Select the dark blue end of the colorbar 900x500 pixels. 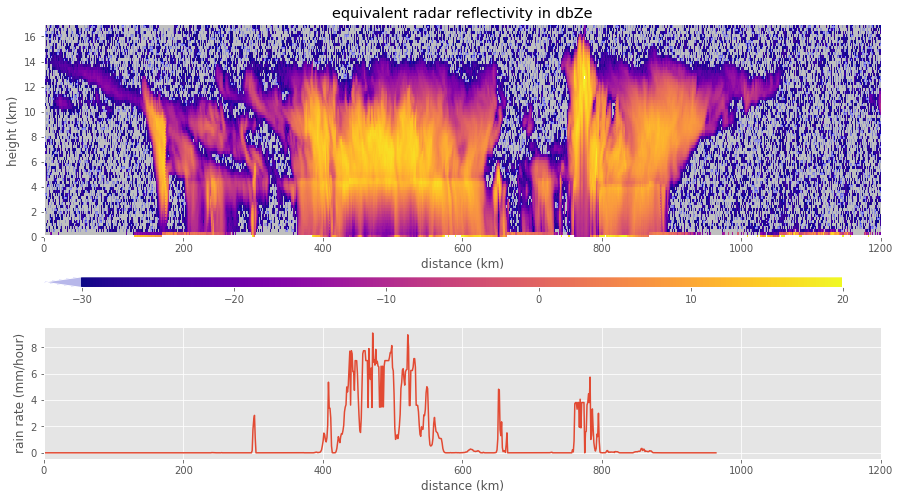[x=88, y=282]
